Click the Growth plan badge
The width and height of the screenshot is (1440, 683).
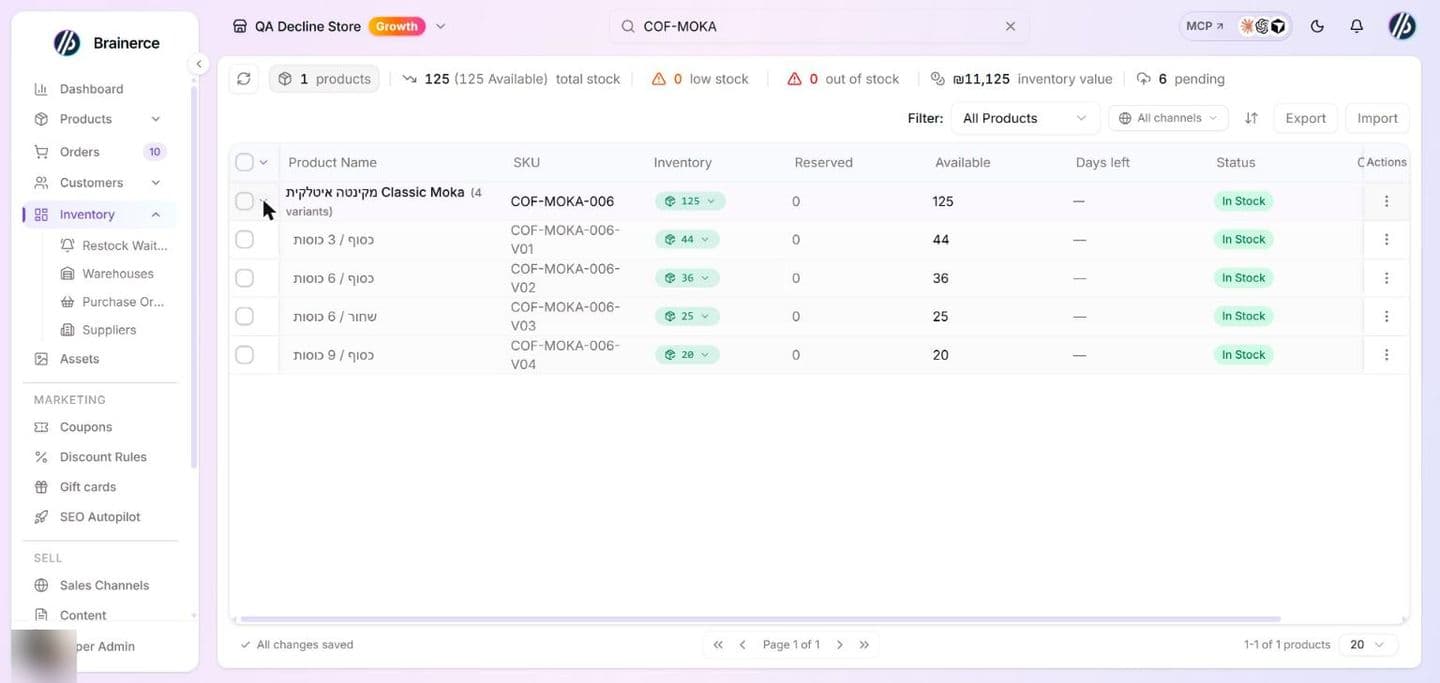397,27
